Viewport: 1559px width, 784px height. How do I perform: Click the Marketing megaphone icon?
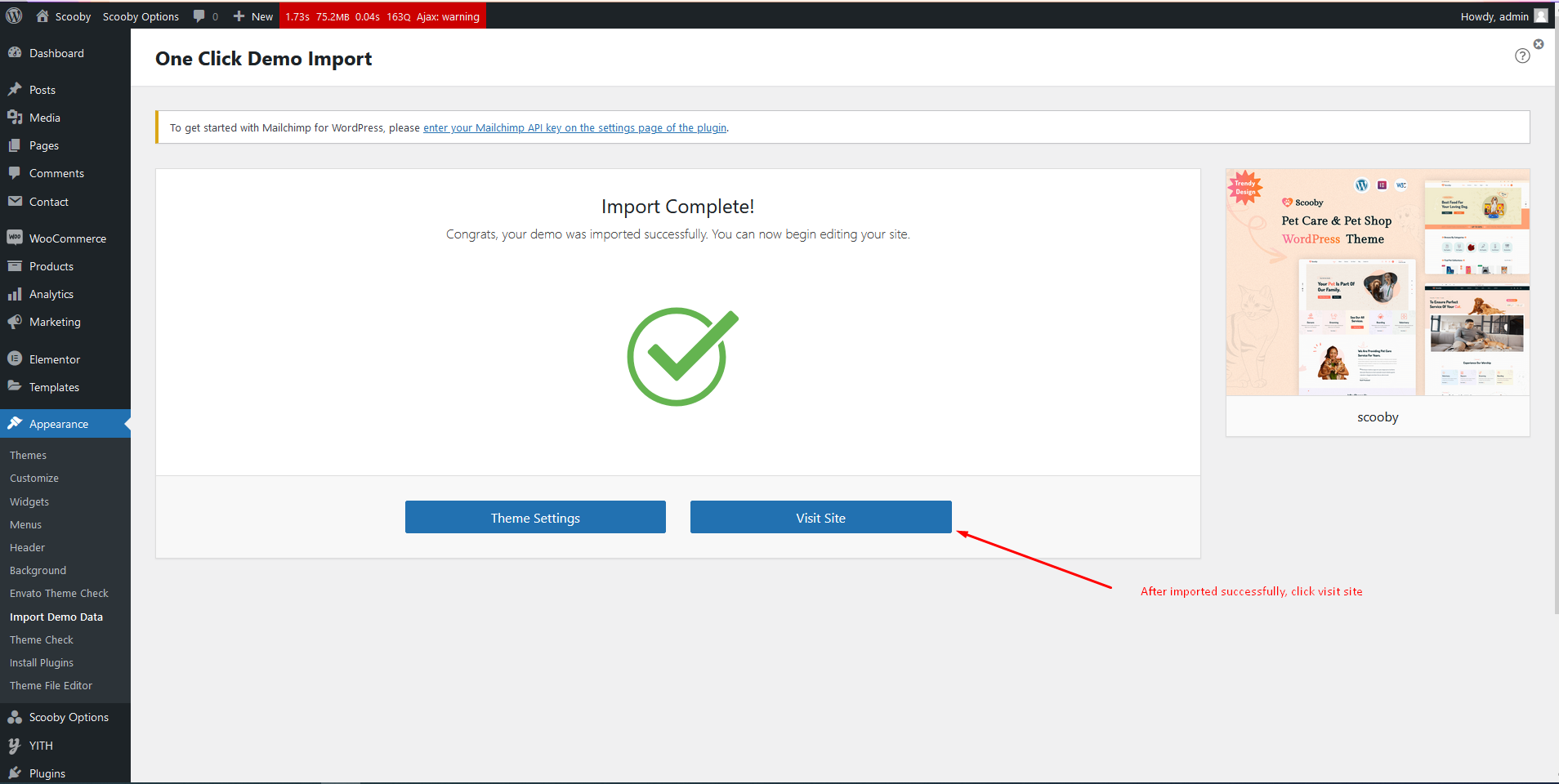(15, 322)
